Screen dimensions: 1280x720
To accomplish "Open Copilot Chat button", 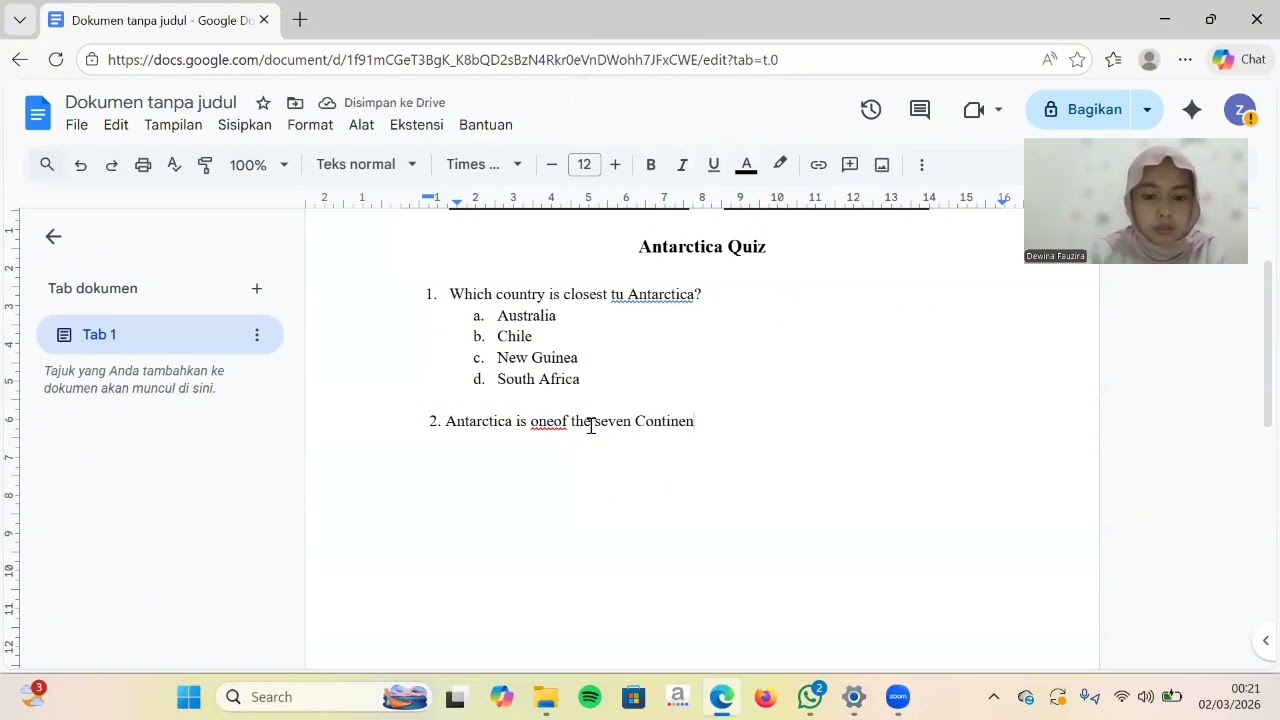I will pyautogui.click(x=1240, y=60).
